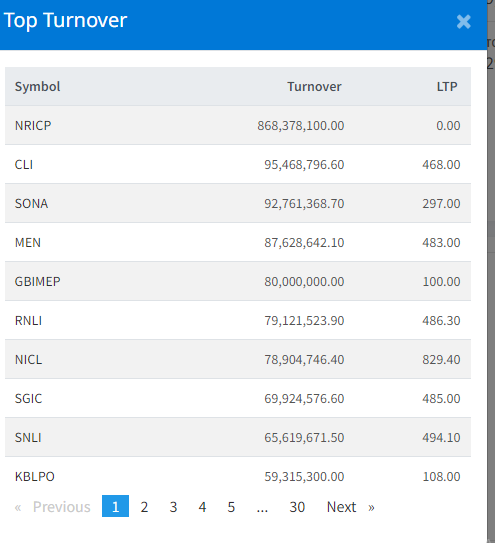Click the Turnover column header

(314, 87)
